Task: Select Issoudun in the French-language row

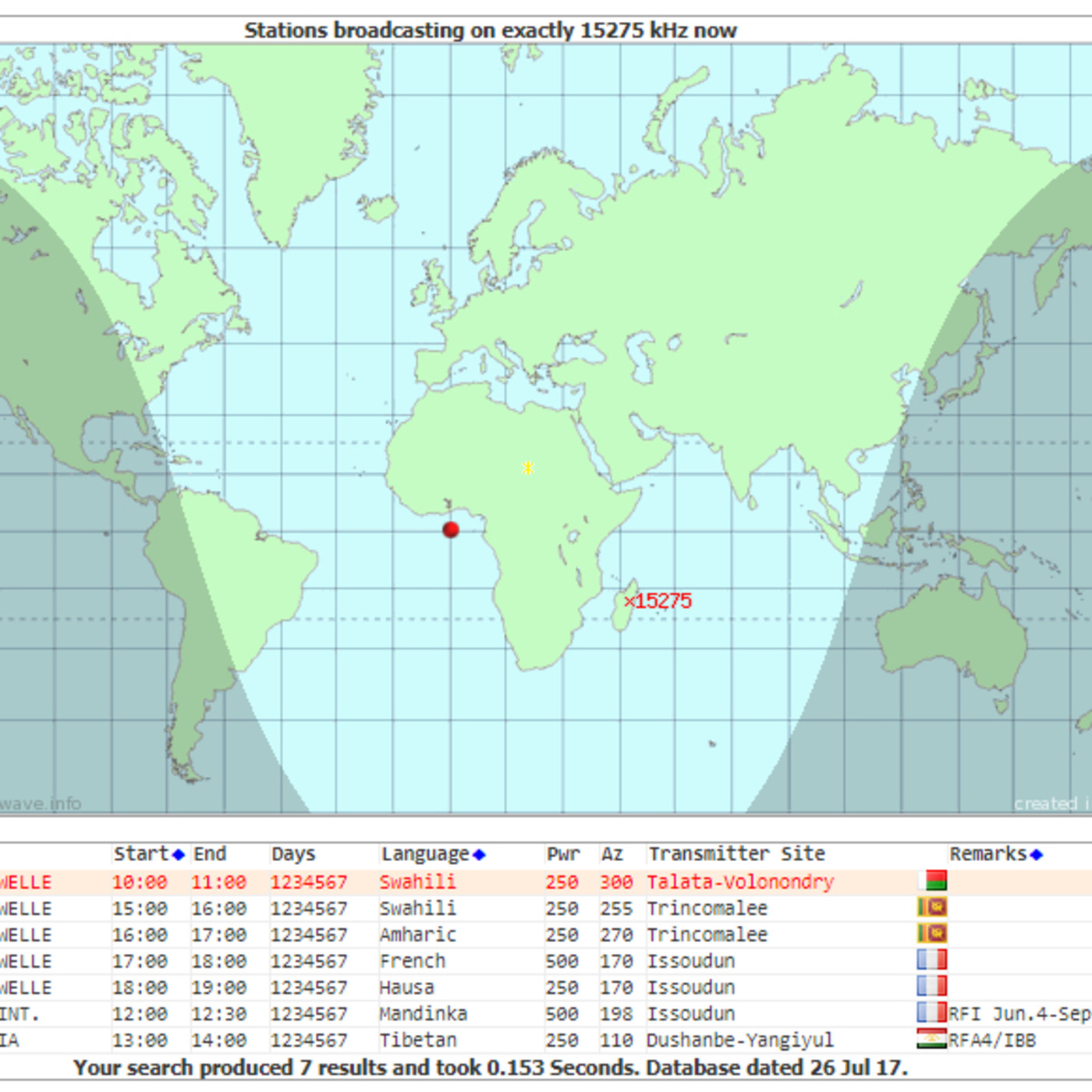Action: click(x=690, y=961)
